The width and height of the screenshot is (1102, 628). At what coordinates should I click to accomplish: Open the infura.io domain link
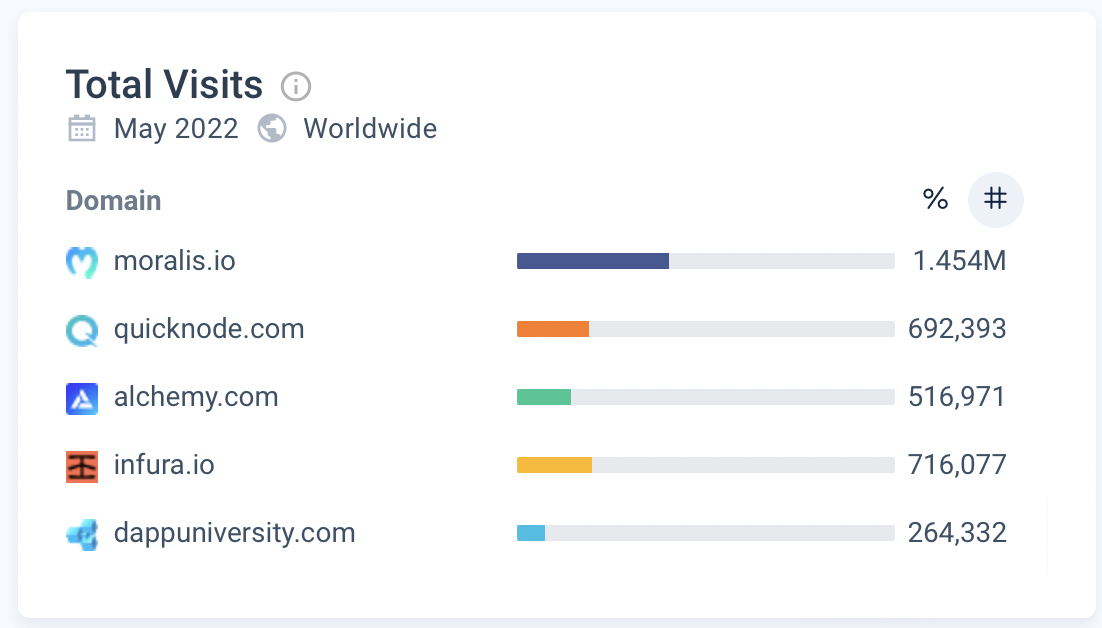[164, 465]
